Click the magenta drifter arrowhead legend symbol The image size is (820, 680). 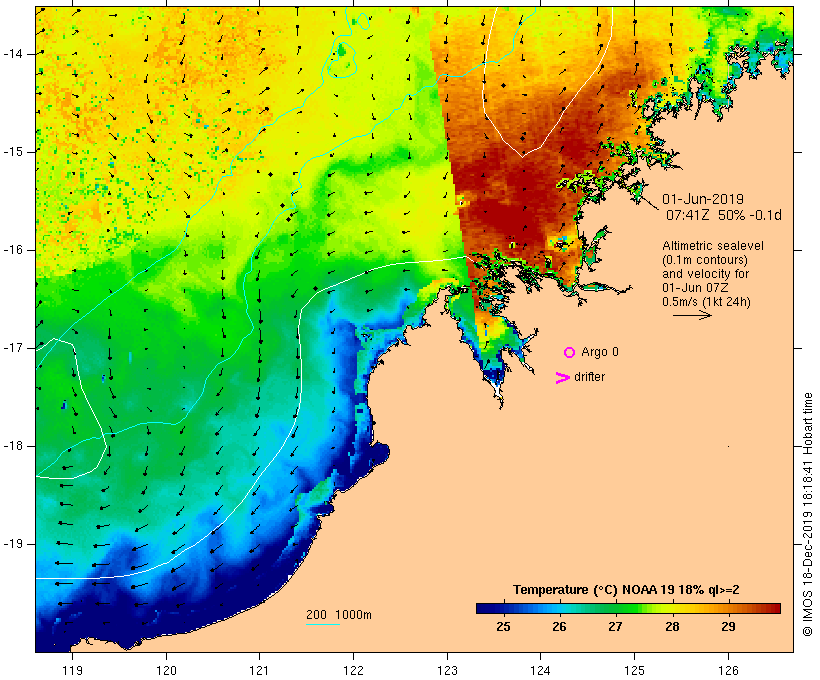tap(562, 378)
